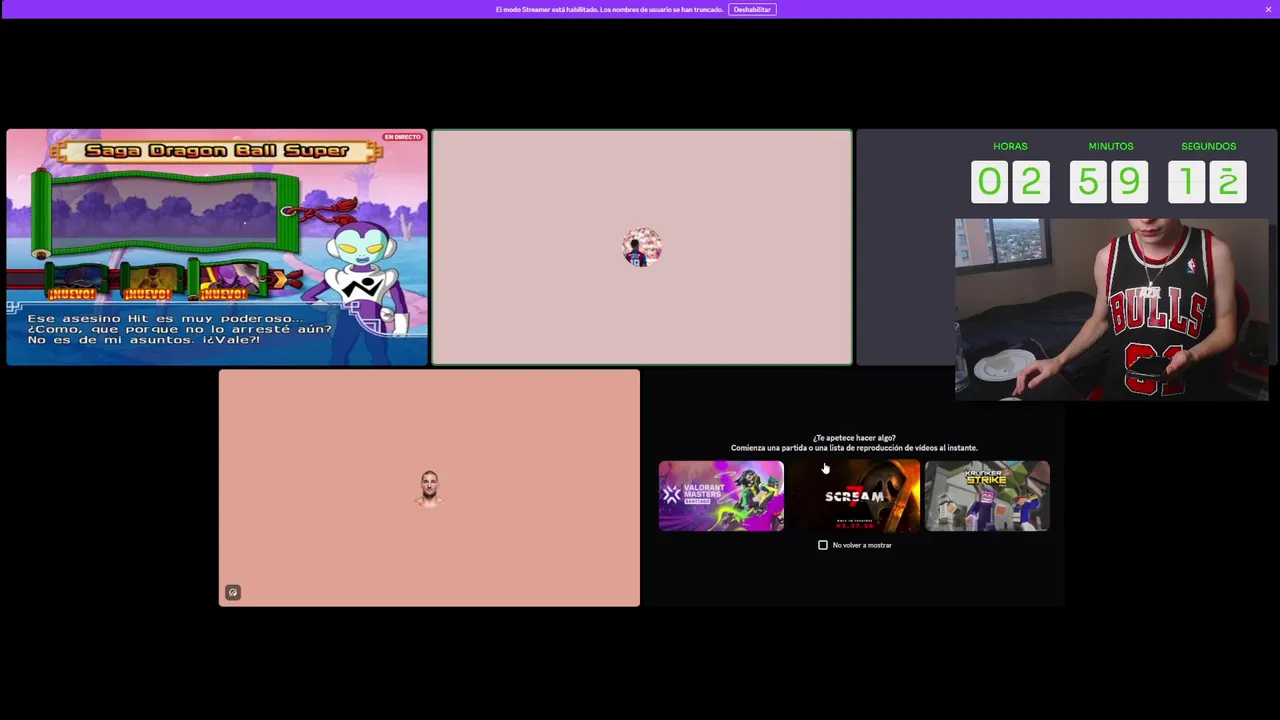The width and height of the screenshot is (1280, 720).
Task: Click the 'El modo Streamer está habilitado' text
Action: tap(609, 9)
